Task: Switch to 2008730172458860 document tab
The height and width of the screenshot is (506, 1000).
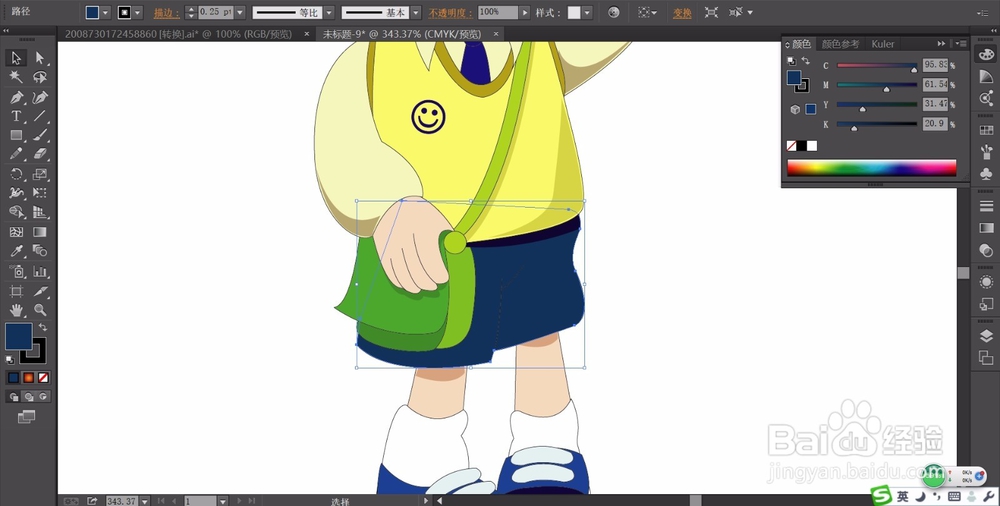Action: coord(178,34)
